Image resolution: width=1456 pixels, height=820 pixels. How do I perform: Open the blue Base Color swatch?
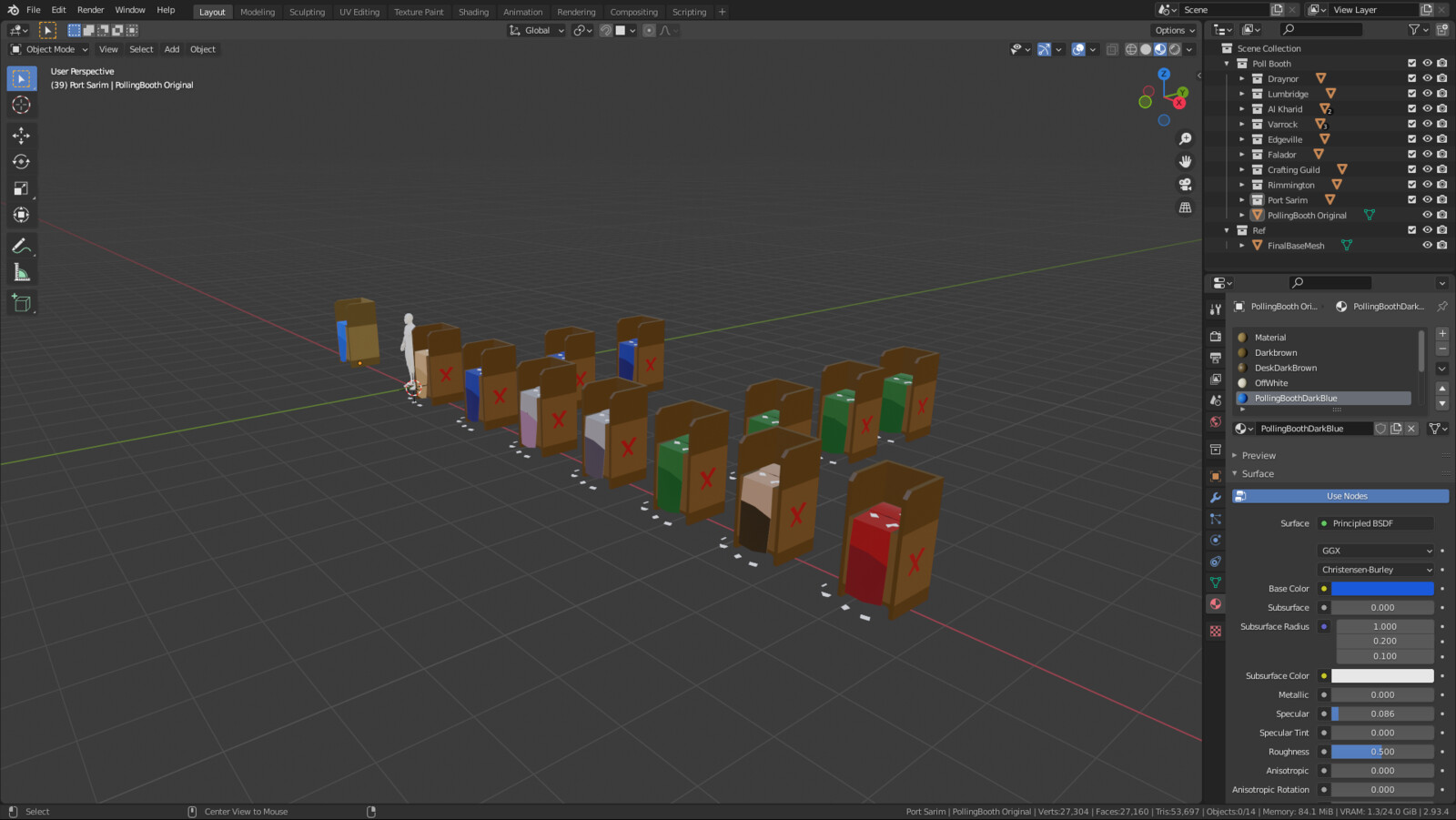pos(1382,589)
